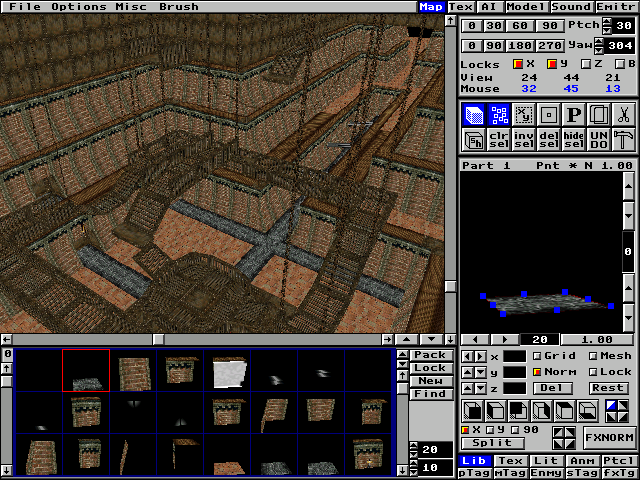This screenshot has height=480, width=640.
Task: Activate the bold P tool icon
Action: pos(573,115)
